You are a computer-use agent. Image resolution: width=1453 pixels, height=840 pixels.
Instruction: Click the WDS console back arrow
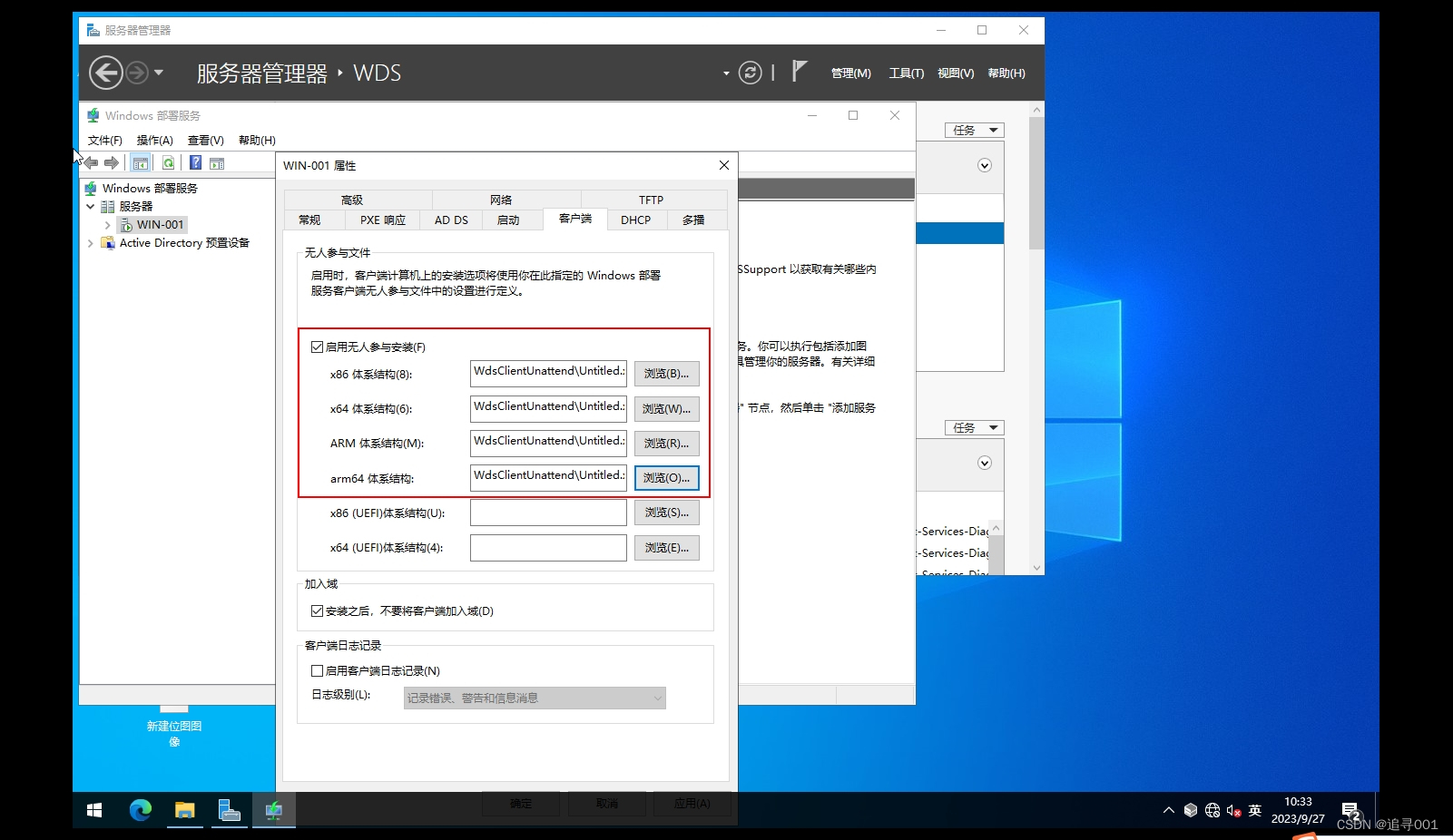pos(92,163)
